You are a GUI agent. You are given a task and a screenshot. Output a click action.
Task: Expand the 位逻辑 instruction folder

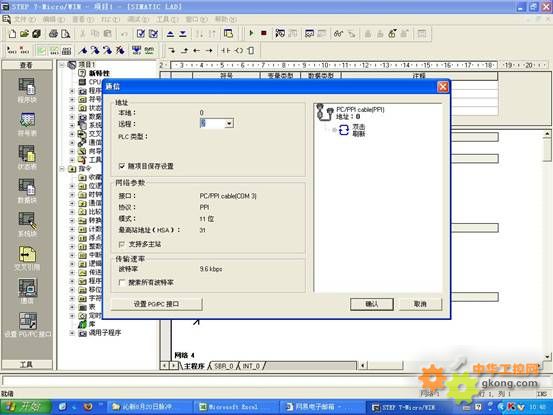click(72, 186)
